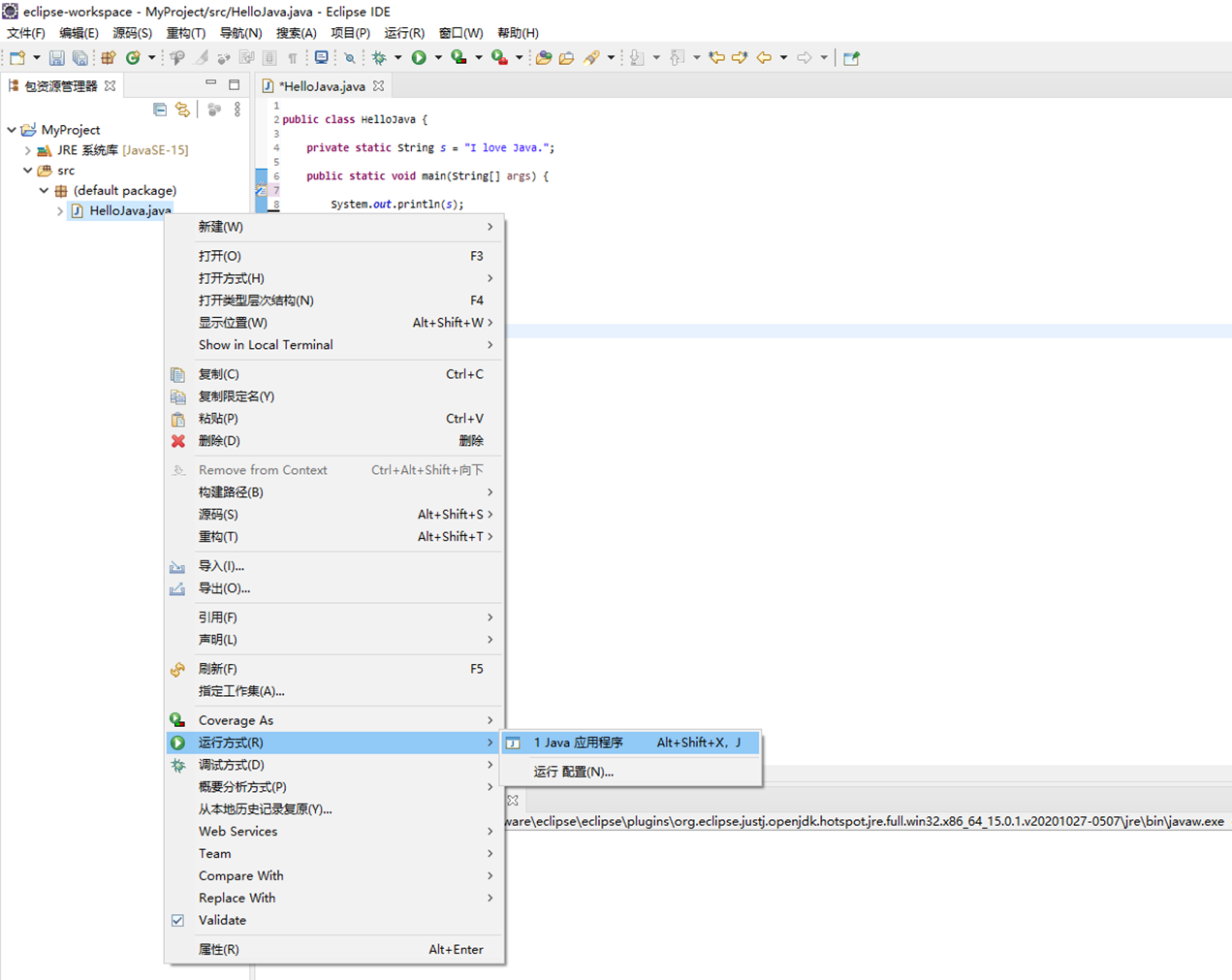The image size is (1232, 980).
Task: Select 刷新(F) in context menu
Action: 335,669
